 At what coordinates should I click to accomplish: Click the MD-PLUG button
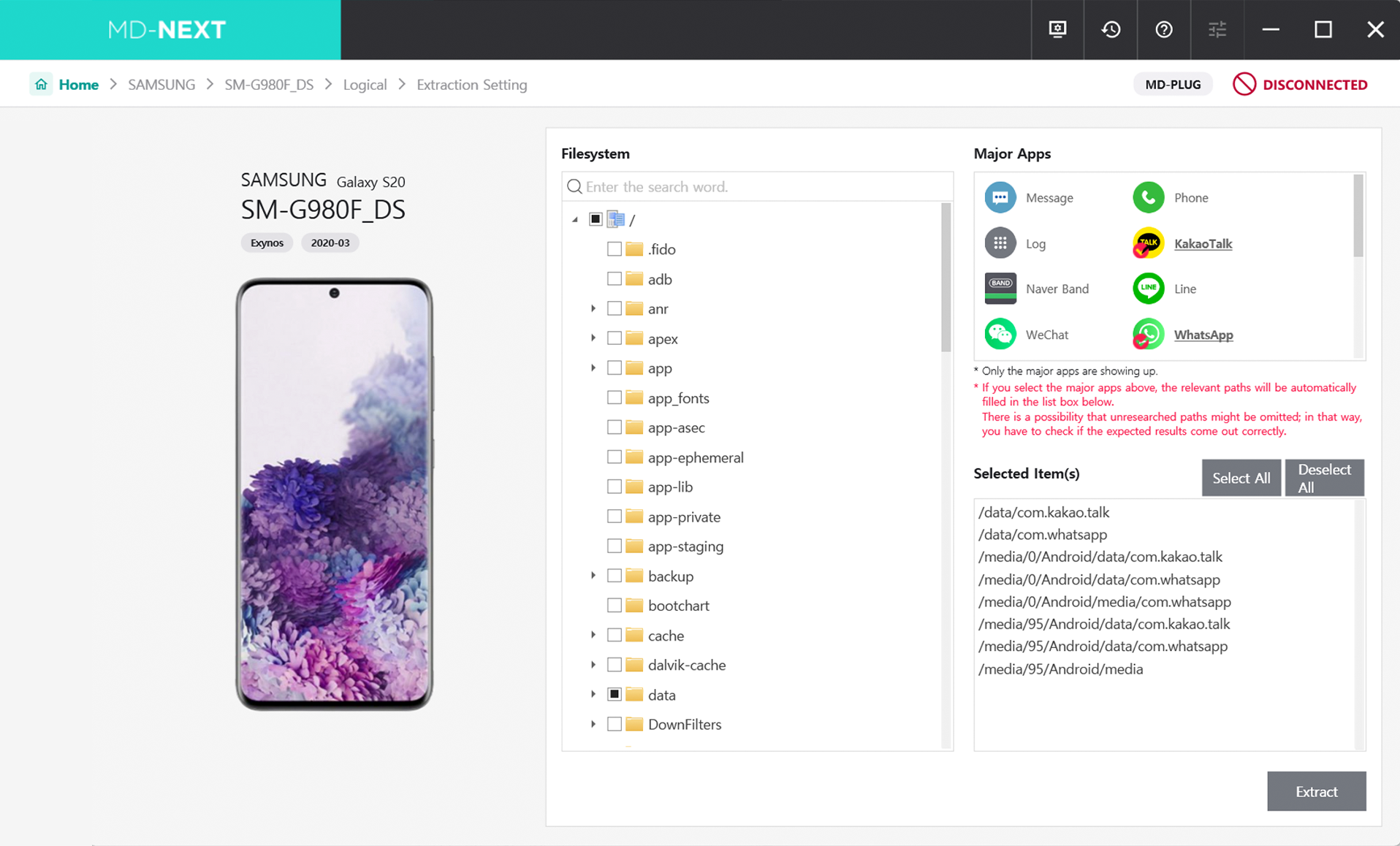point(1173,84)
